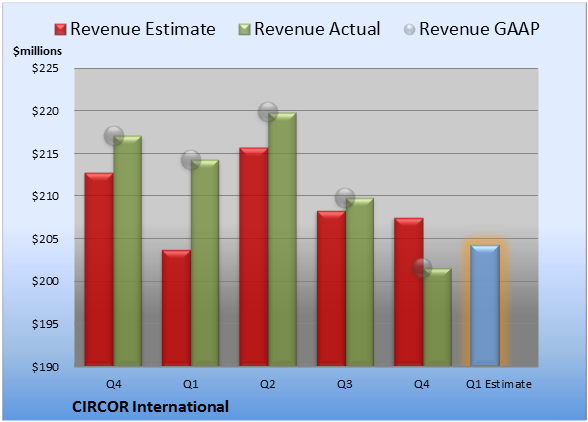Click the GAAP marker above Q1
Viewport: 588px width, 422px height.
click(191, 160)
